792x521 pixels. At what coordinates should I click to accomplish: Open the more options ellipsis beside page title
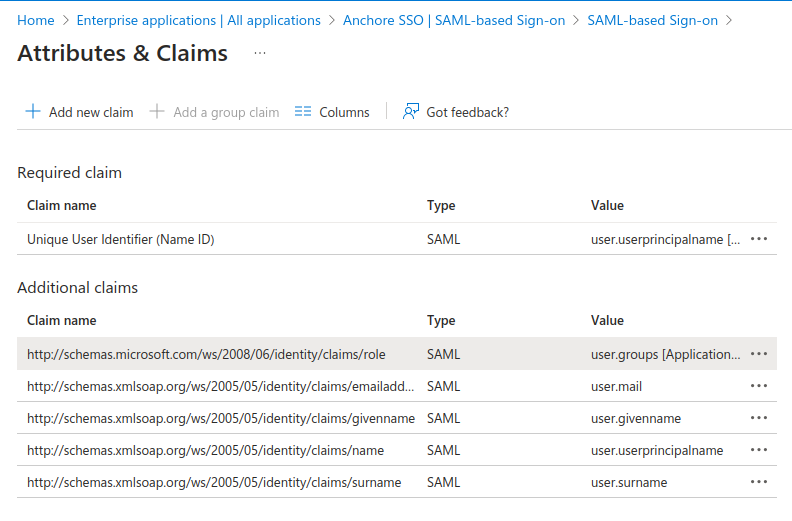(260, 53)
